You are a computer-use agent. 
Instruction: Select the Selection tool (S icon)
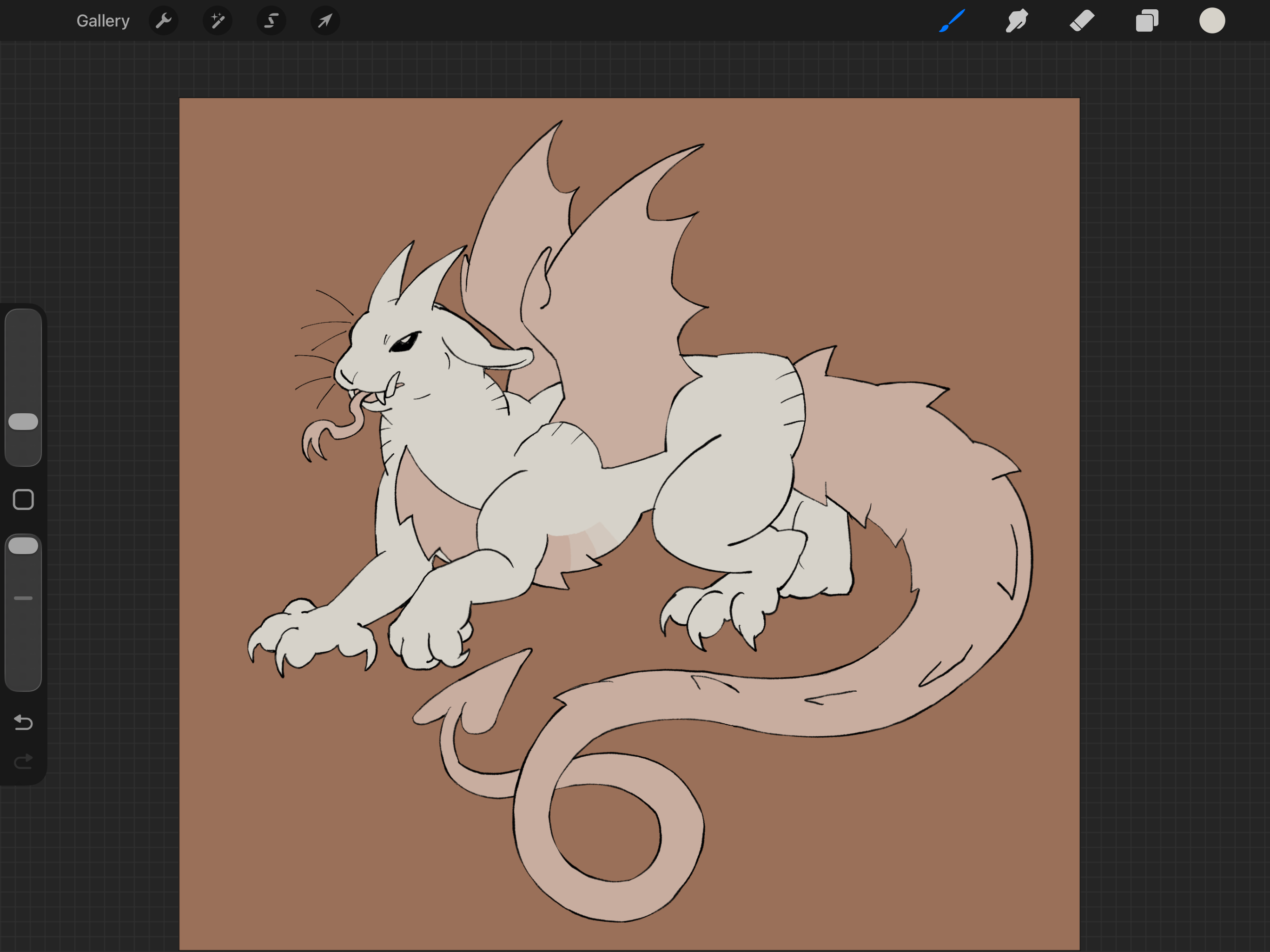coord(271,21)
